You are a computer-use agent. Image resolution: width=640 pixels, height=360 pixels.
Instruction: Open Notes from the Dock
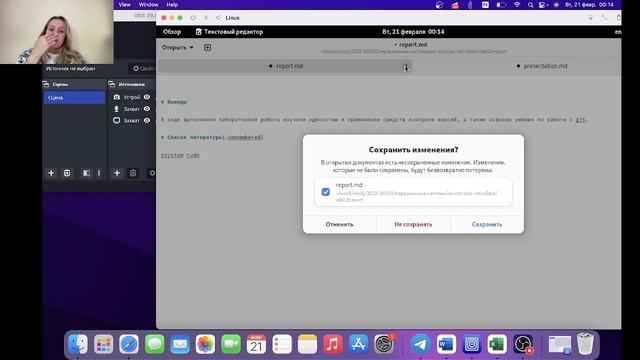[x=307, y=344]
